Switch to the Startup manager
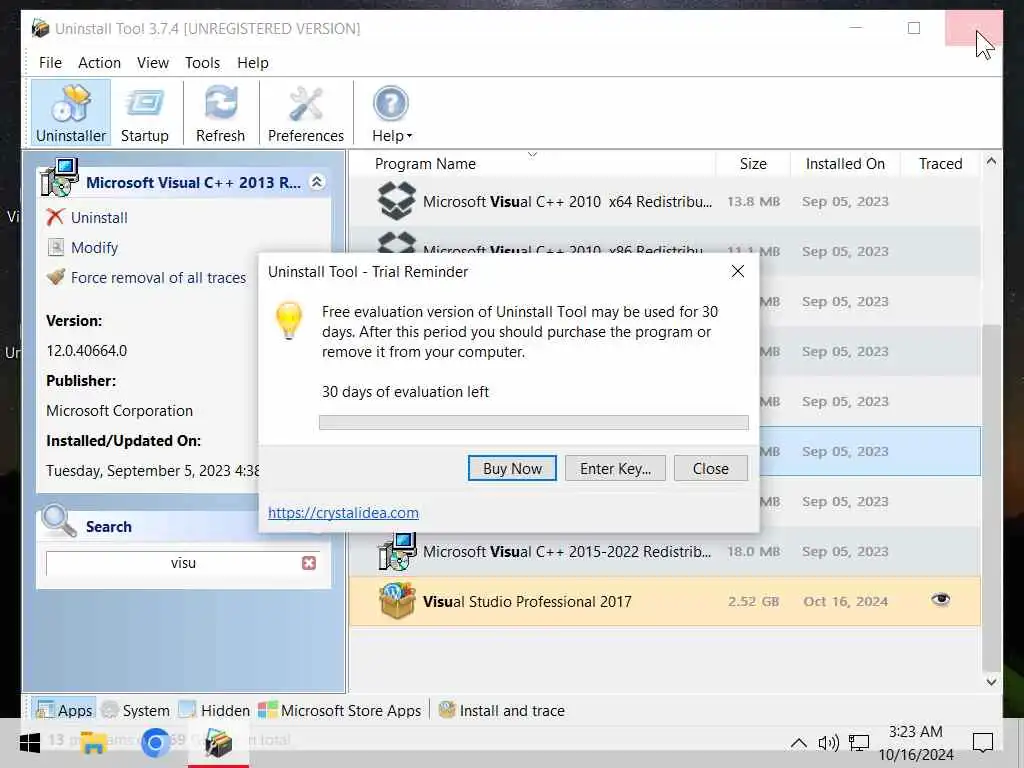 click(x=144, y=112)
